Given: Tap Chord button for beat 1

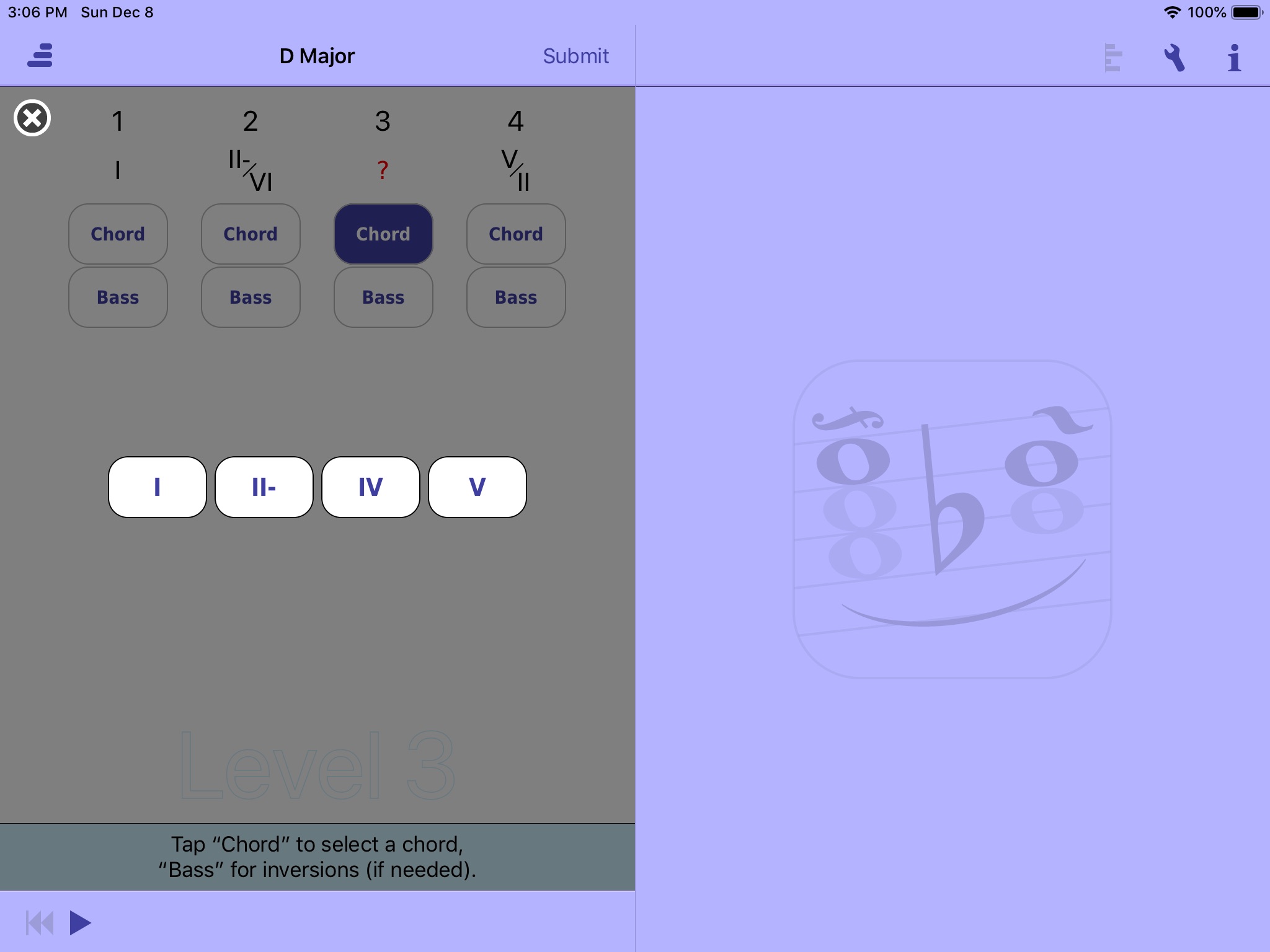Looking at the screenshot, I should point(118,233).
